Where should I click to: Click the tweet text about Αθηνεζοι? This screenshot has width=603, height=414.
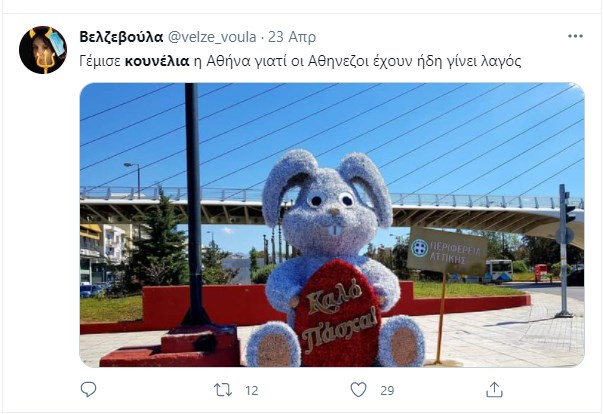[x=300, y=61]
